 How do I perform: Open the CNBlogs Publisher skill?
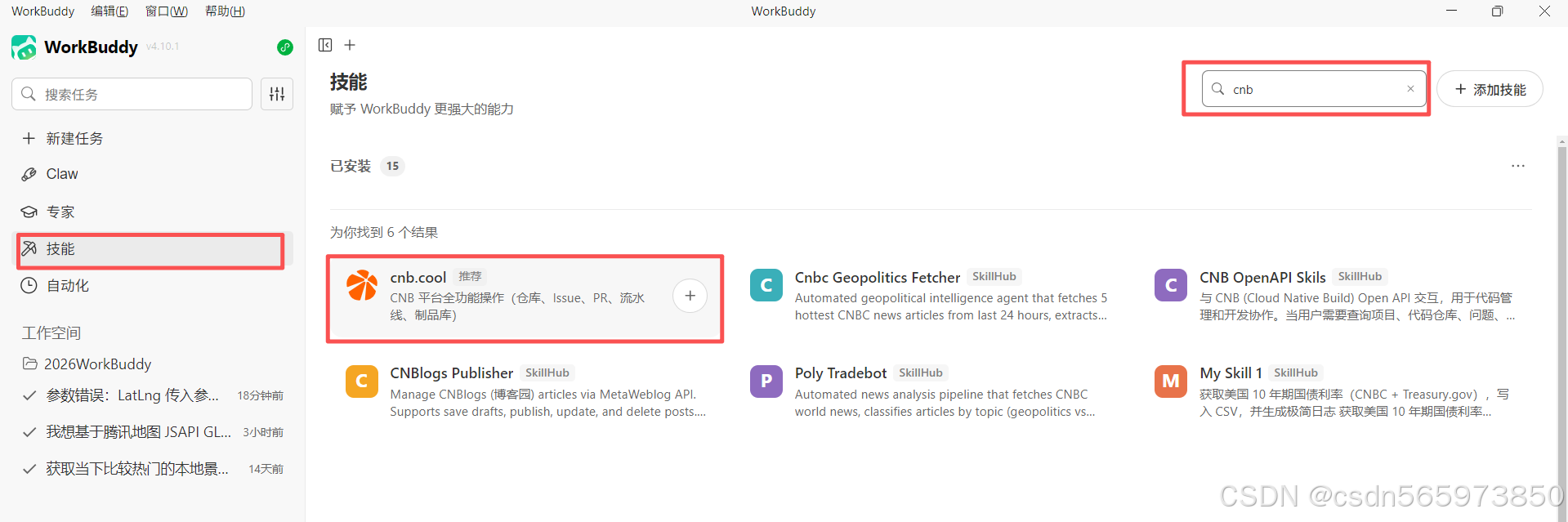coord(452,373)
